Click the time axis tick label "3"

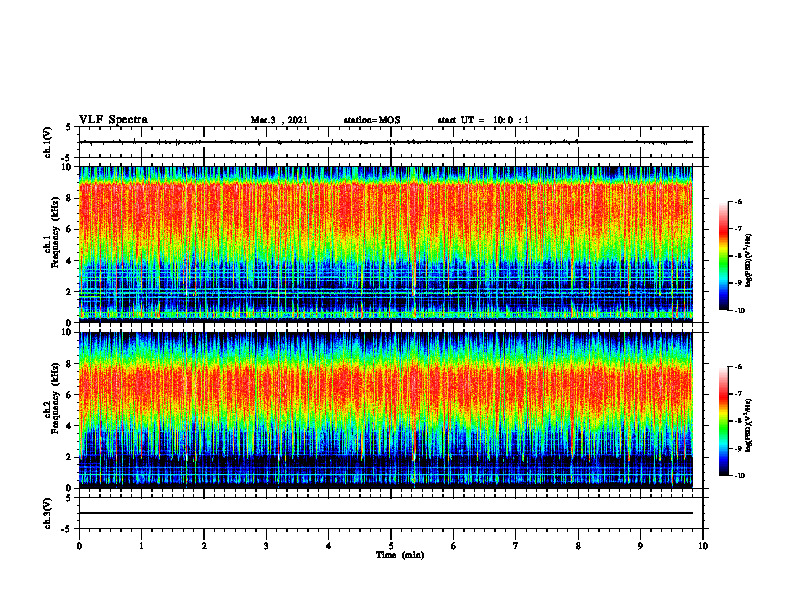pyautogui.click(x=266, y=546)
